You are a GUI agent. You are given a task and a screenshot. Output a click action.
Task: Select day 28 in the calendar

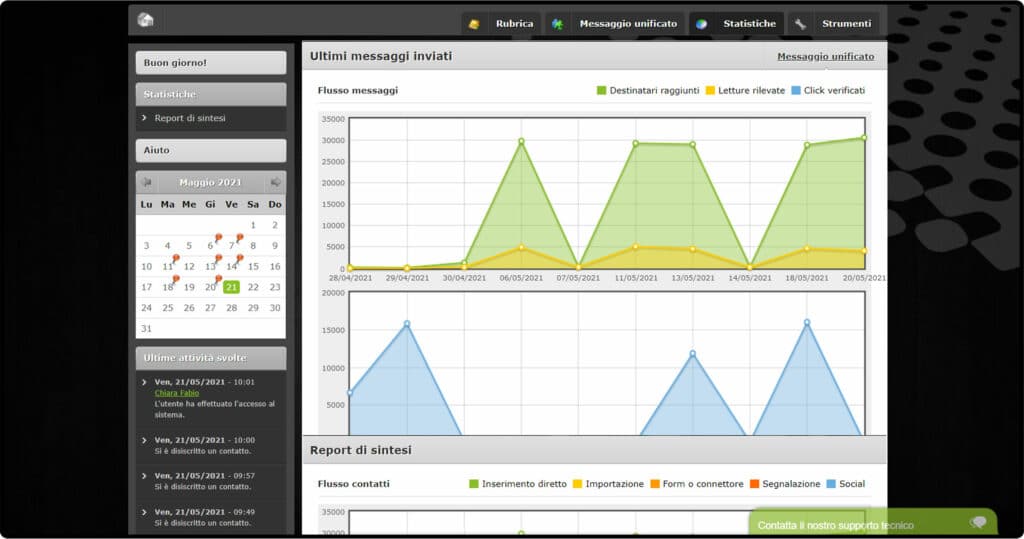(231, 308)
